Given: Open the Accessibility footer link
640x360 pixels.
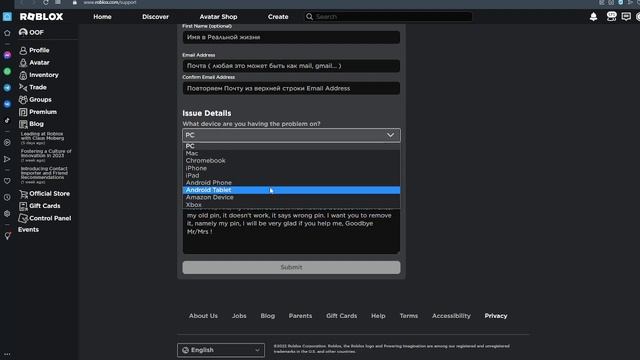Looking at the screenshot, I should click(451, 316).
